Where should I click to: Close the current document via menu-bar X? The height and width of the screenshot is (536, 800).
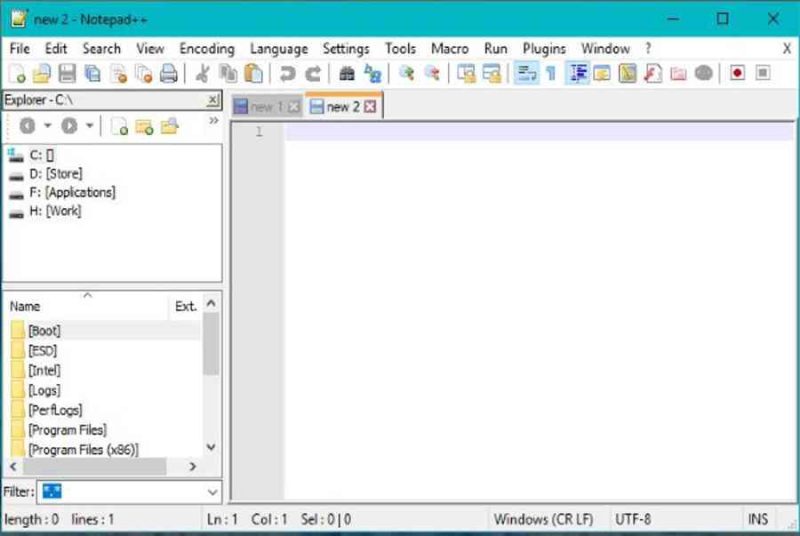point(787,49)
